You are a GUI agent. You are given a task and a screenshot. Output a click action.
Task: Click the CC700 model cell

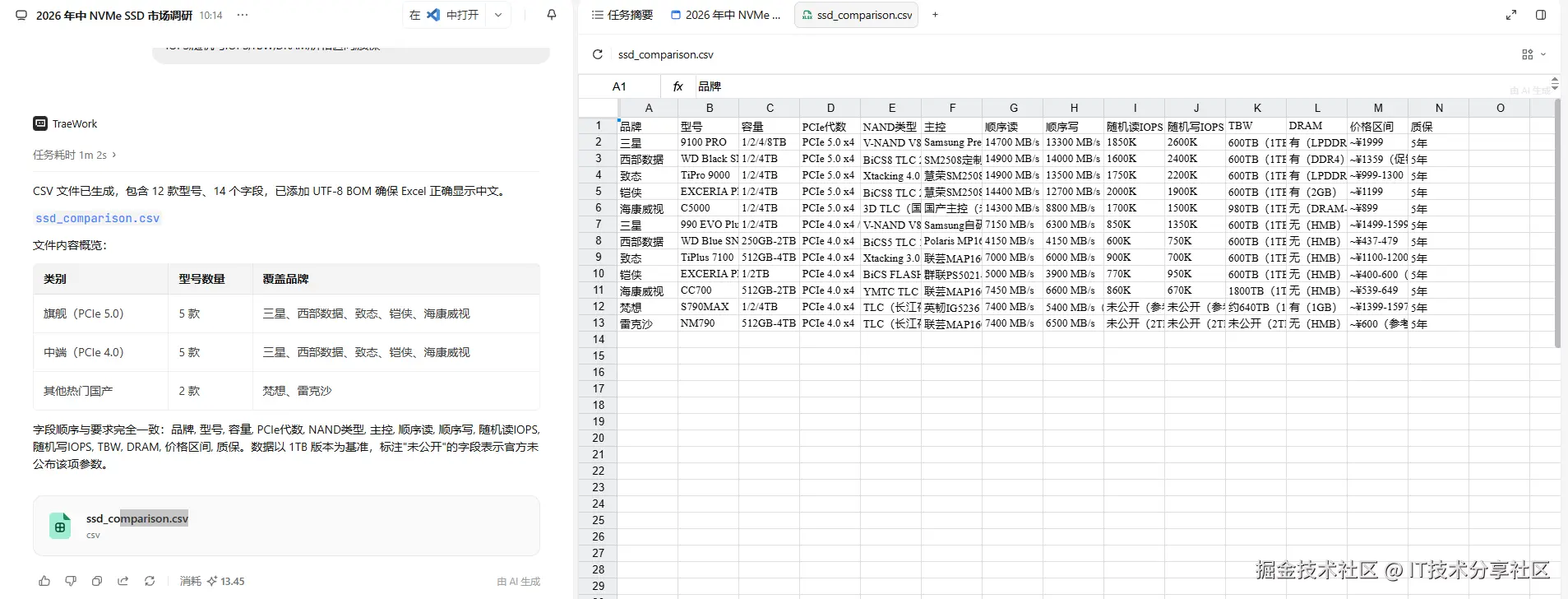[709, 290]
